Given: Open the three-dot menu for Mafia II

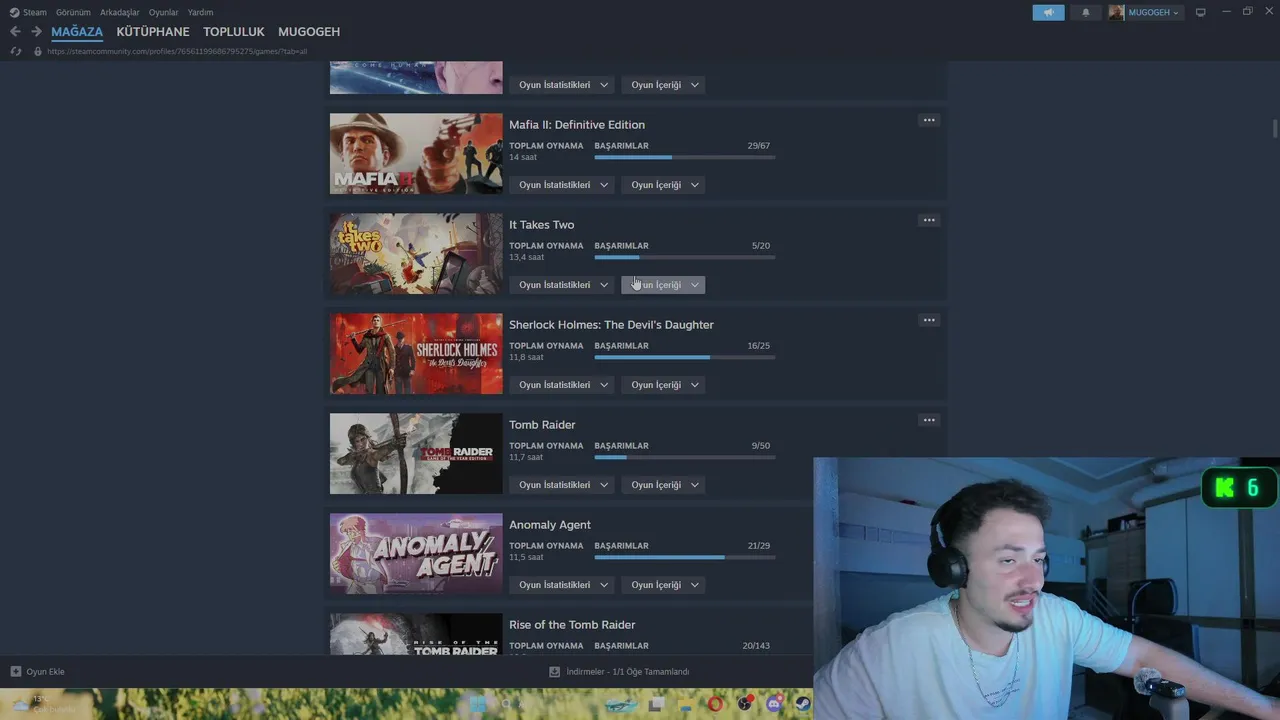Looking at the screenshot, I should pos(929,120).
